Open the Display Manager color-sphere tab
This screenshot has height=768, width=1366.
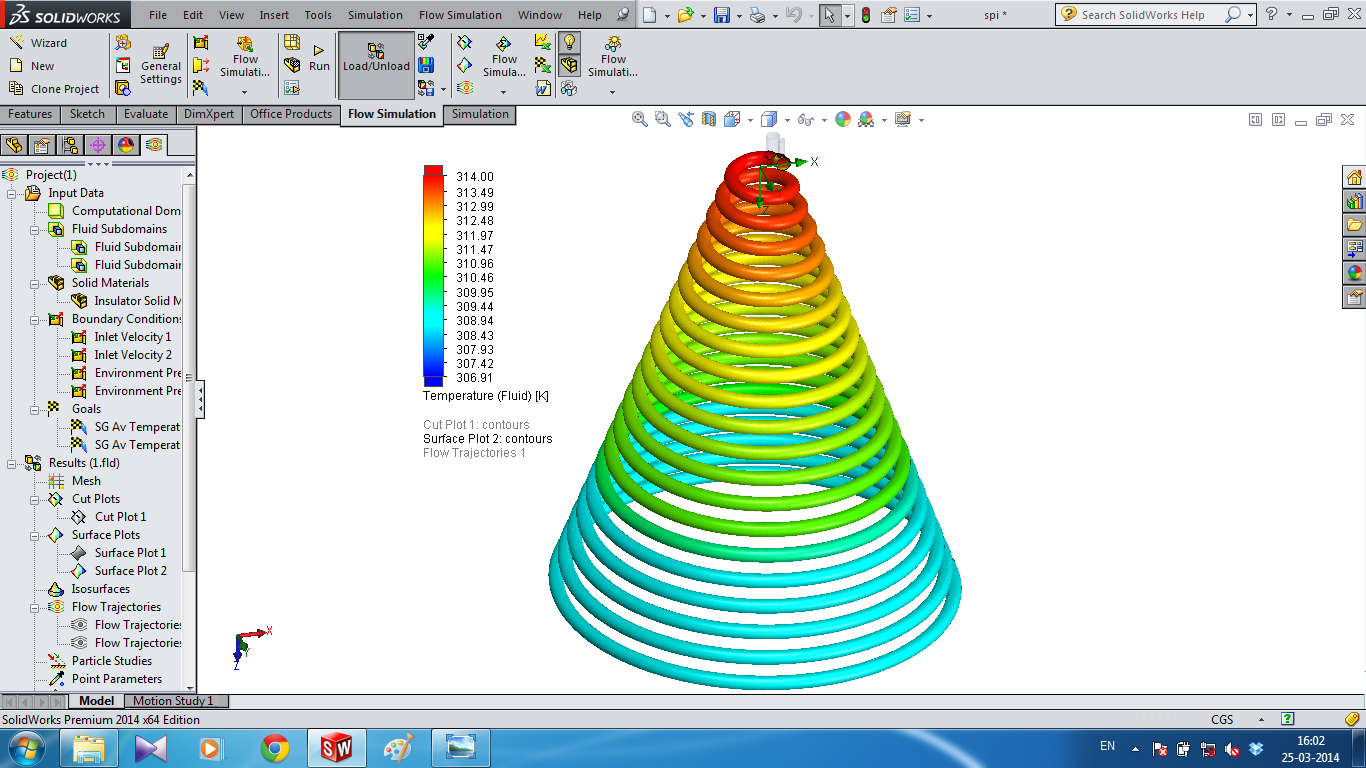pos(126,145)
